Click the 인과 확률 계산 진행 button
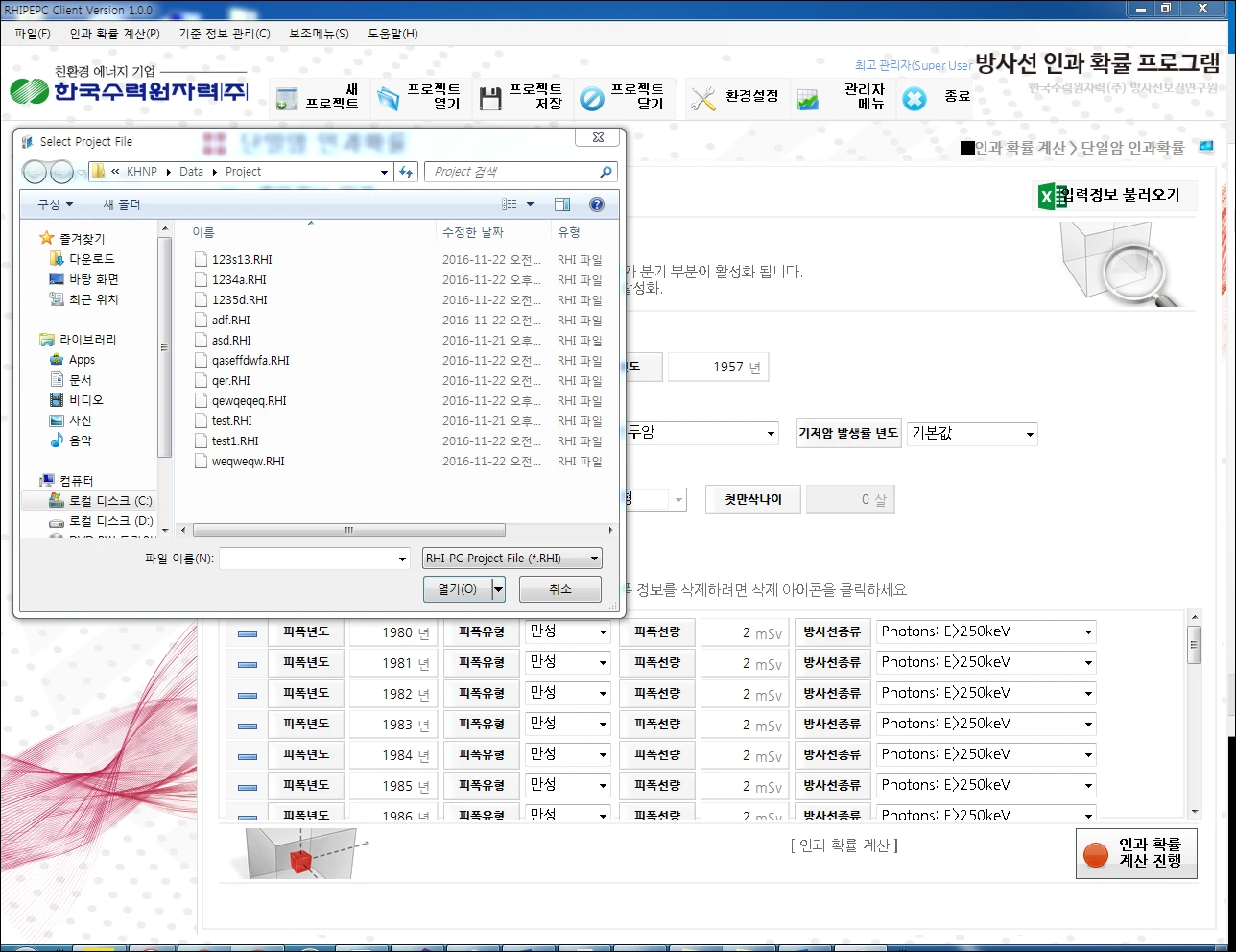This screenshot has height=952, width=1236. tap(1136, 853)
